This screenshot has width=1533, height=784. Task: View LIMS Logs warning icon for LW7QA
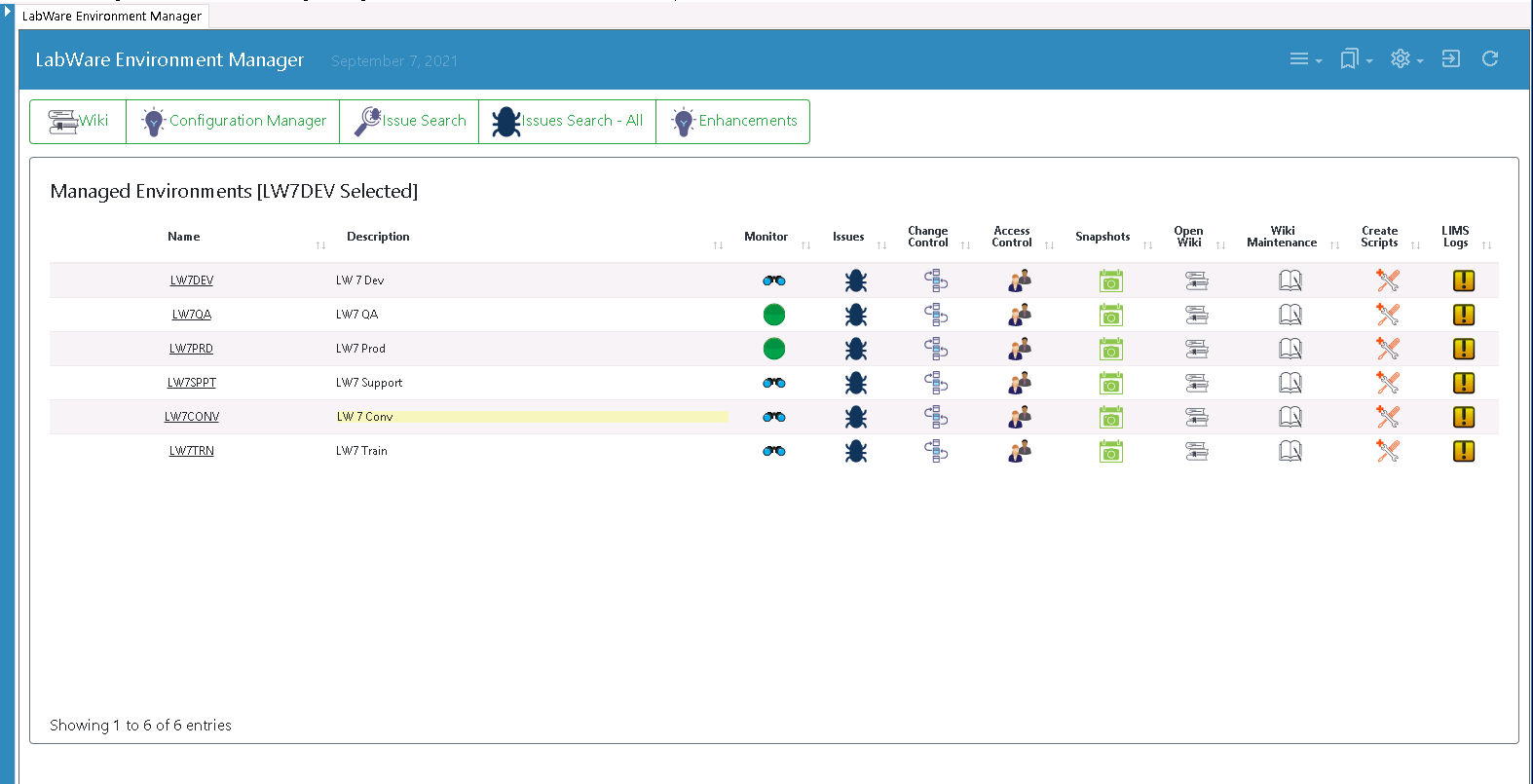coord(1463,315)
